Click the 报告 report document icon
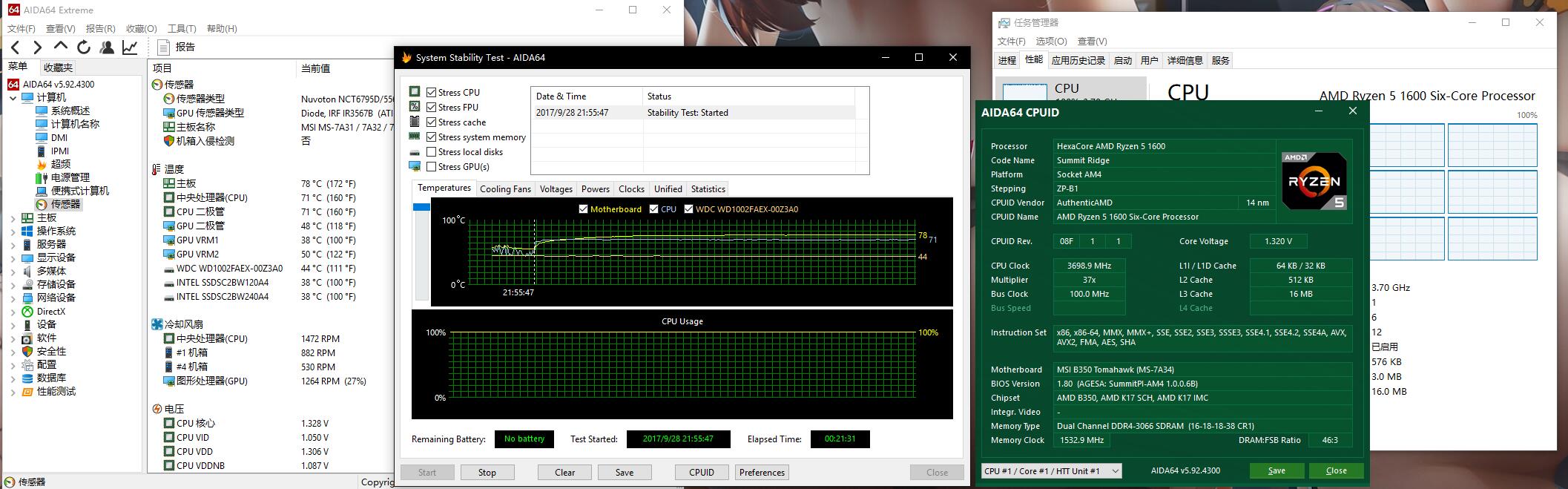 coord(164,47)
